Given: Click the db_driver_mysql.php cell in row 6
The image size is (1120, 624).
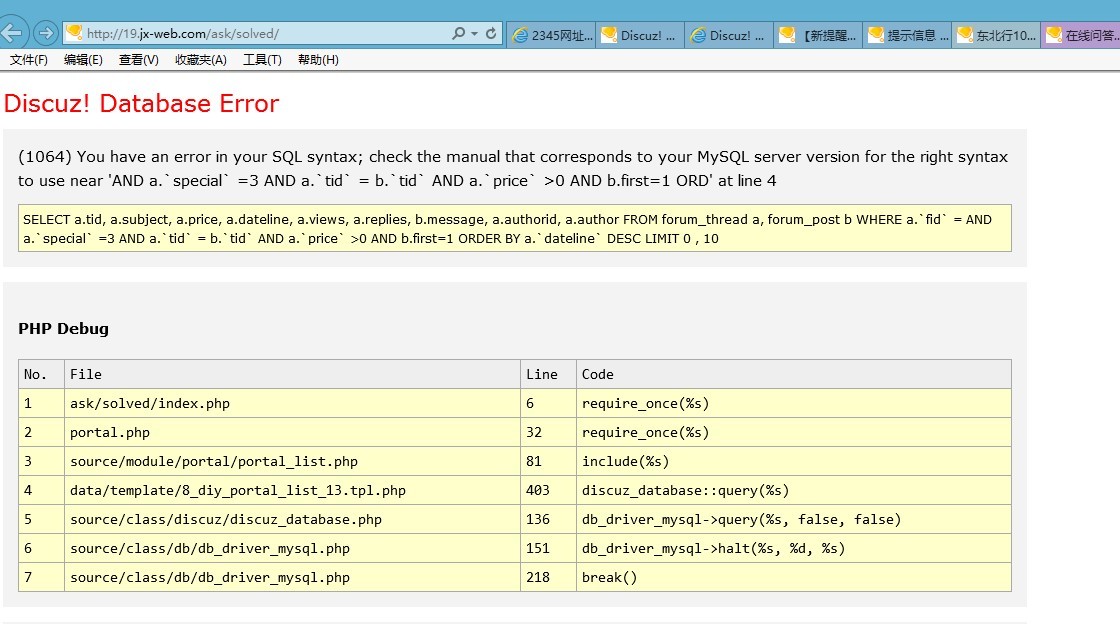Looking at the screenshot, I should click(292, 548).
